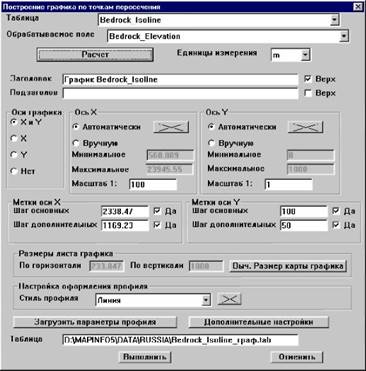Open the Y axis line style button
Image resolution: width=366 pixels, height=371 pixels.
306,127
